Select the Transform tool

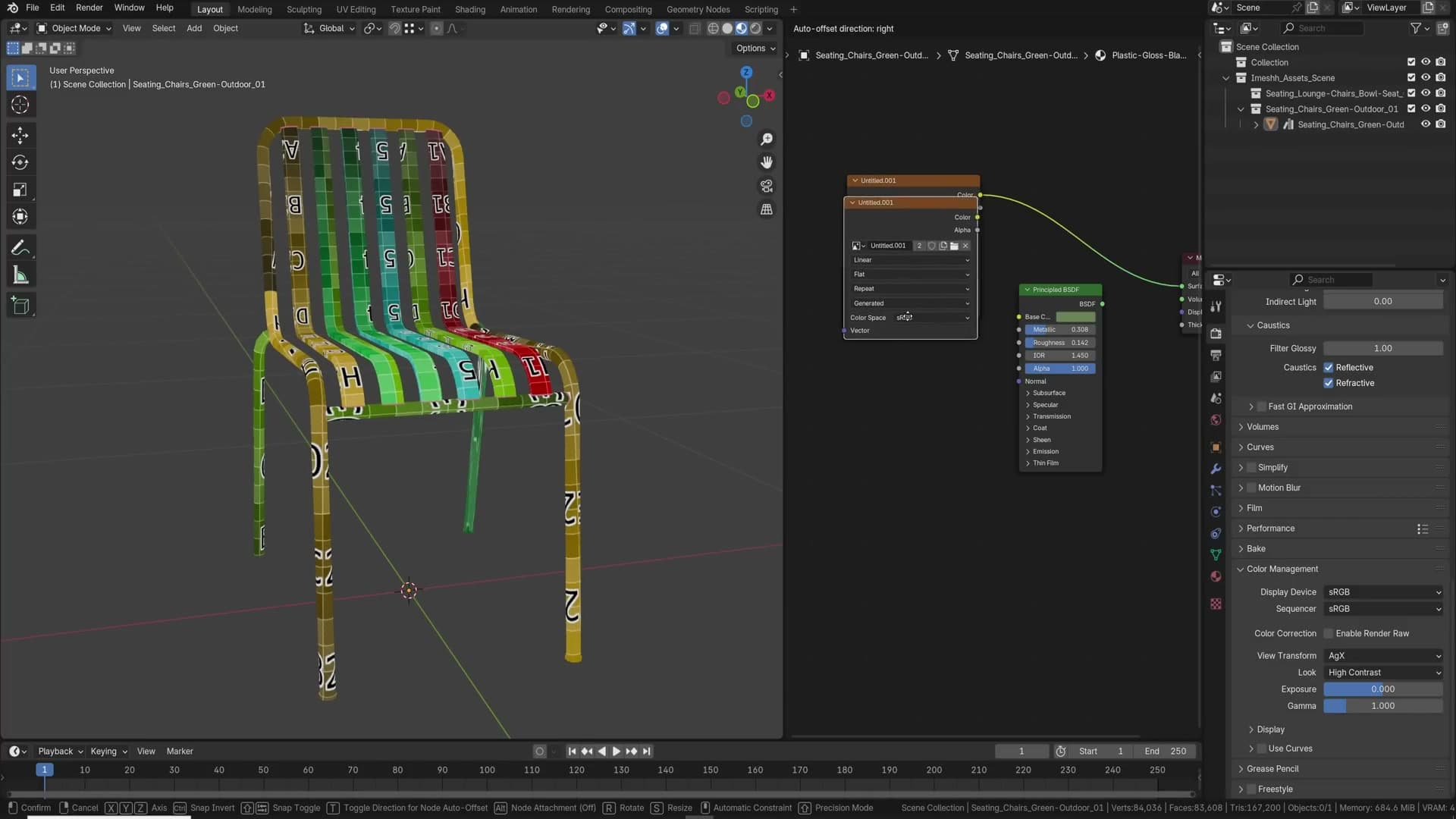[x=20, y=217]
